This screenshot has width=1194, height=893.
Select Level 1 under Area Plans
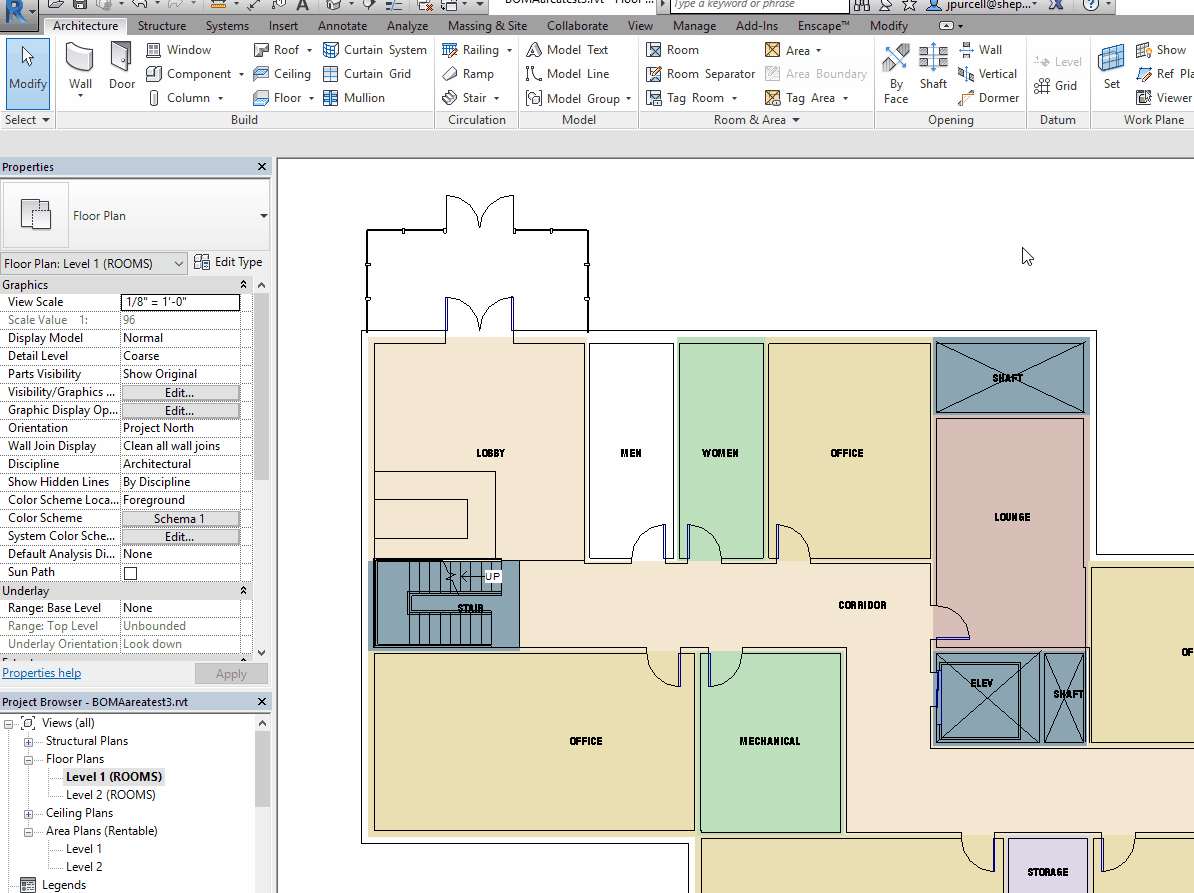[x=84, y=849]
